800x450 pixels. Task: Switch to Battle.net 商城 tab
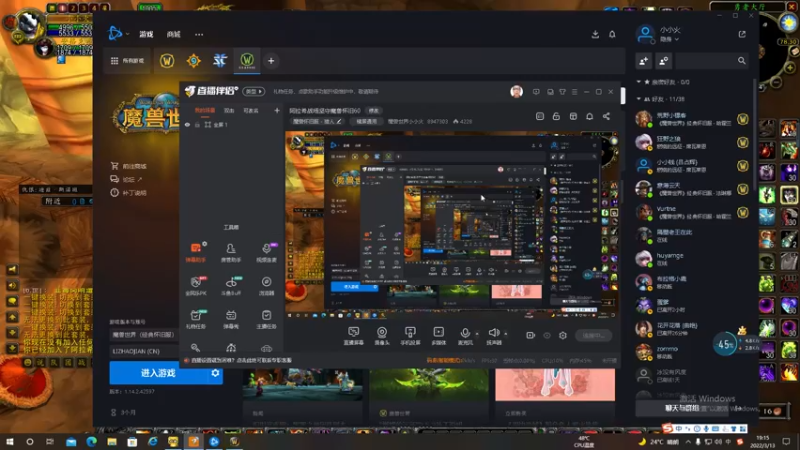click(x=173, y=34)
